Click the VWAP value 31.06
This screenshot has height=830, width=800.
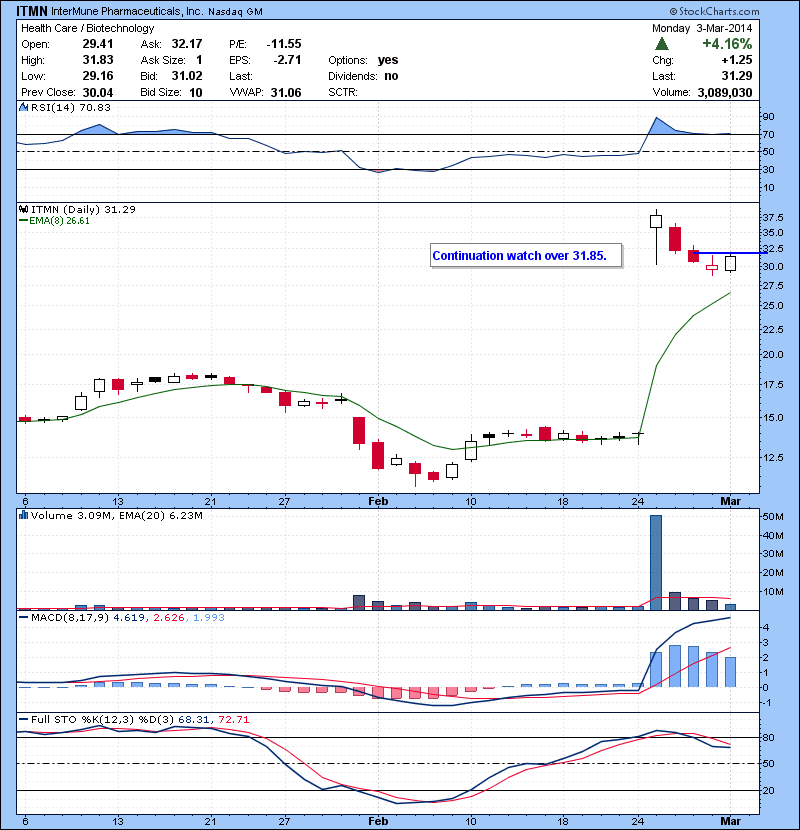(286, 93)
